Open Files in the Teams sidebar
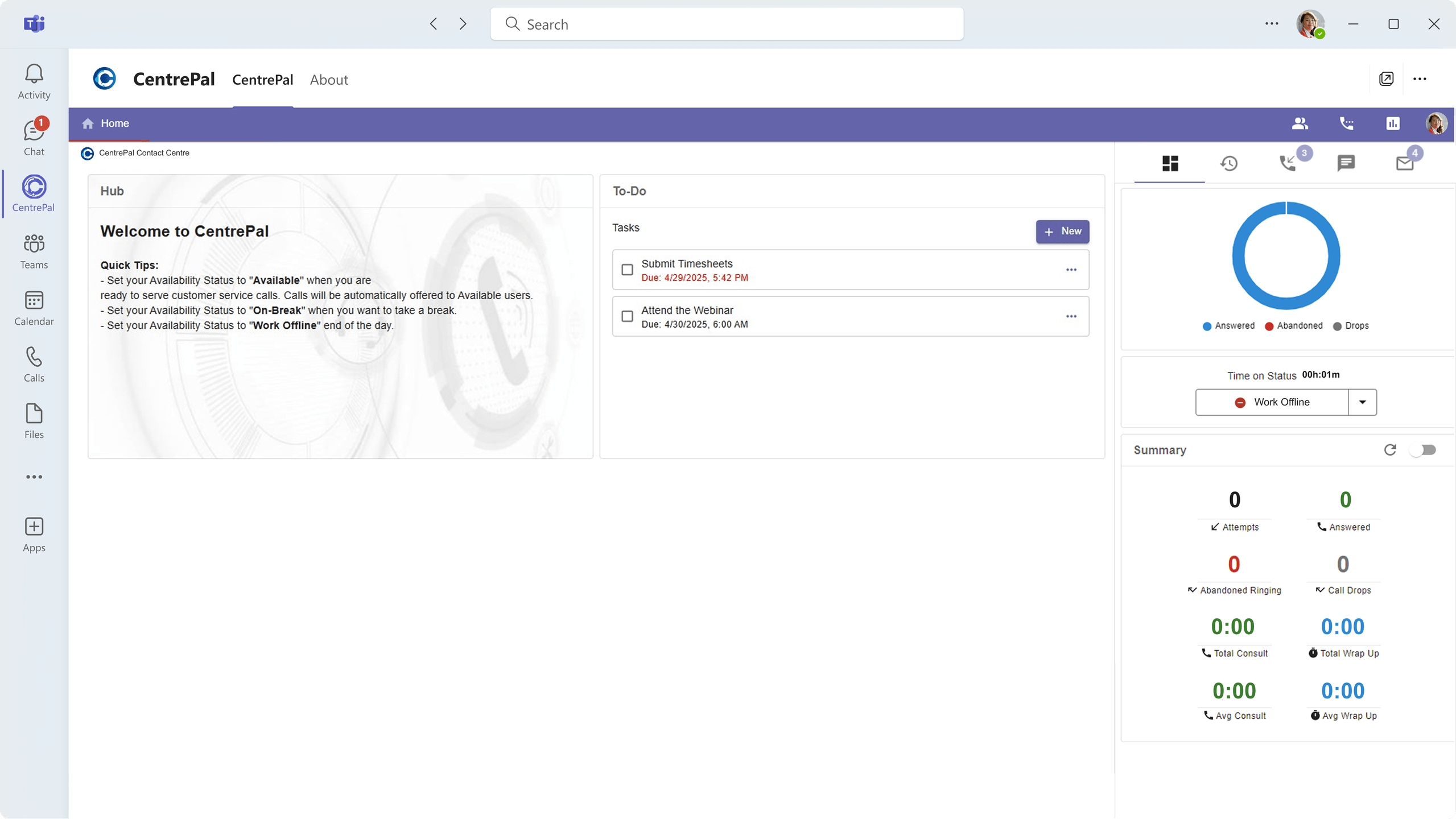Viewport: 1456px width, 819px height. click(34, 421)
